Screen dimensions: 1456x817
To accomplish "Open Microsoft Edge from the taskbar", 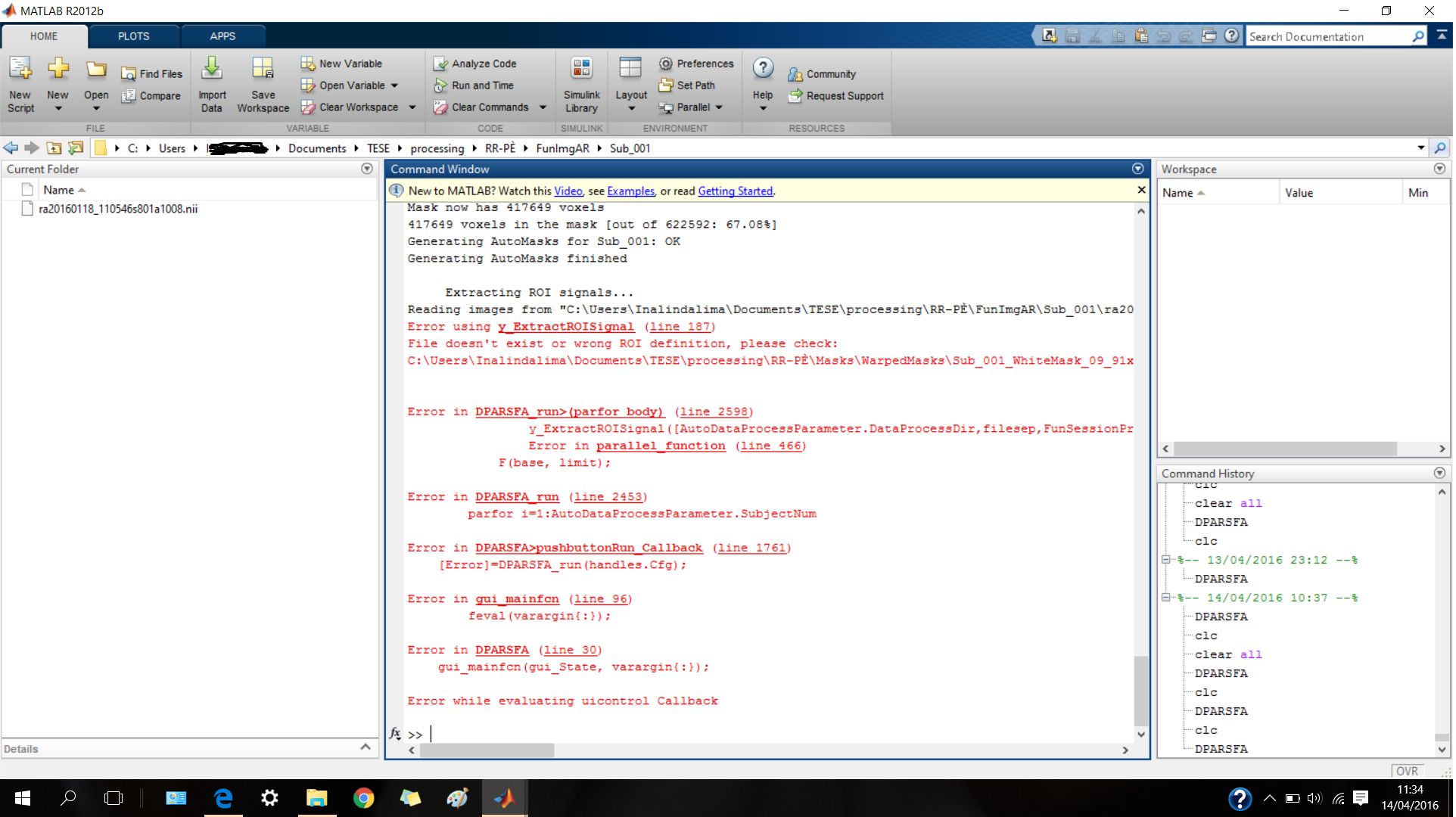I will coord(223,798).
